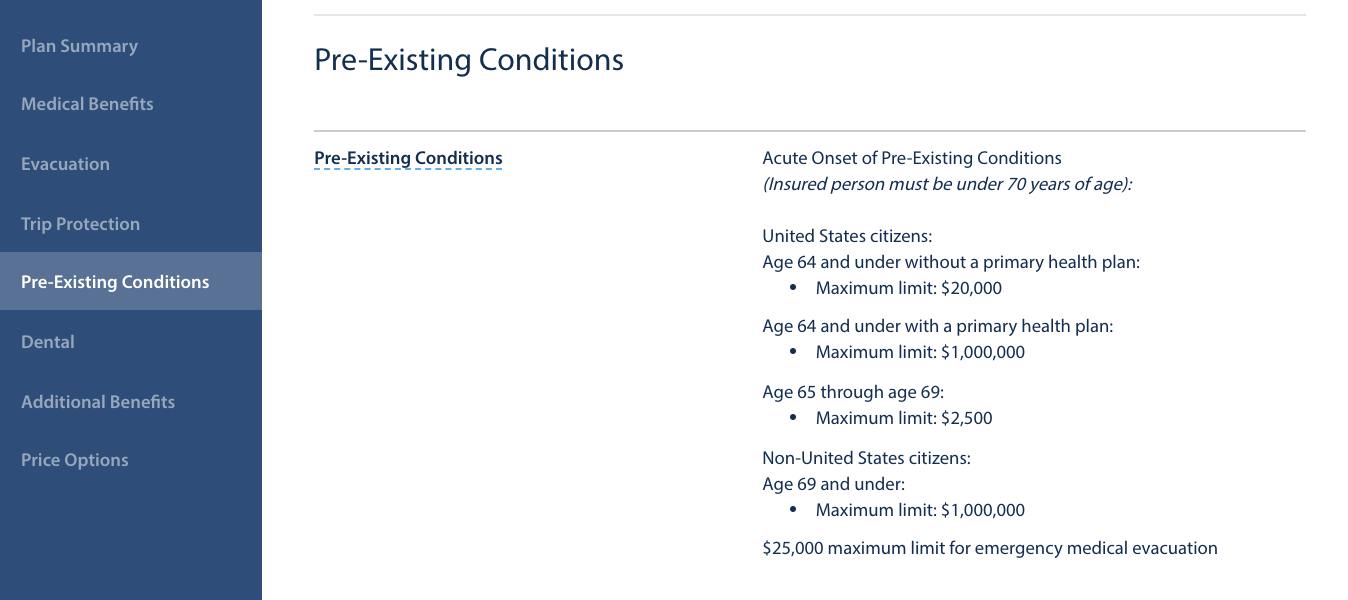Click the Non-United States citizens label
This screenshot has height=600, width=1348.
coord(866,458)
